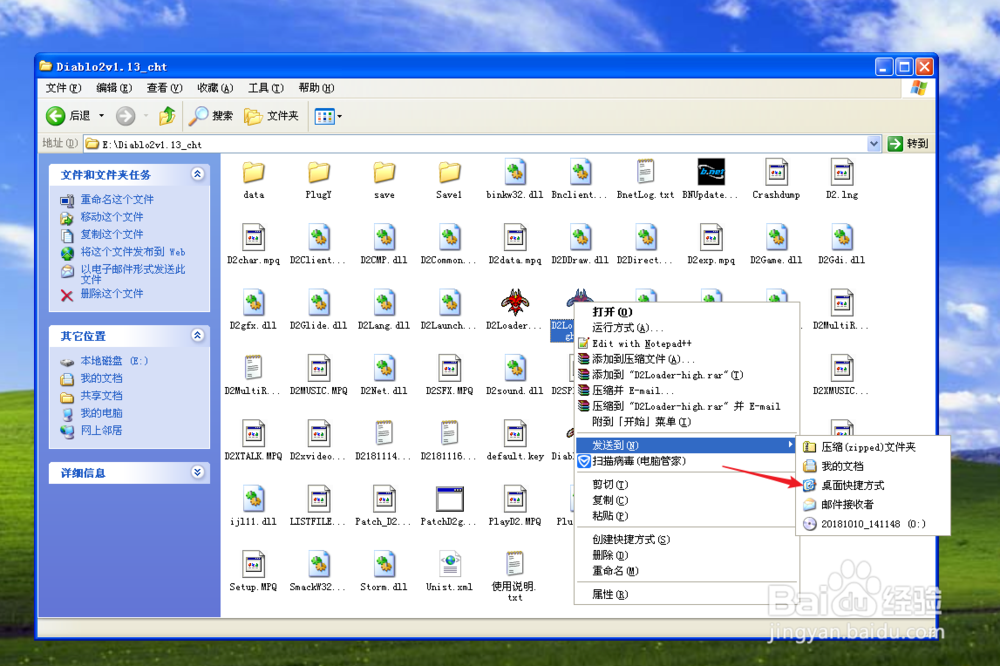
Task: Open the 查看(V) menu
Action: (164, 88)
